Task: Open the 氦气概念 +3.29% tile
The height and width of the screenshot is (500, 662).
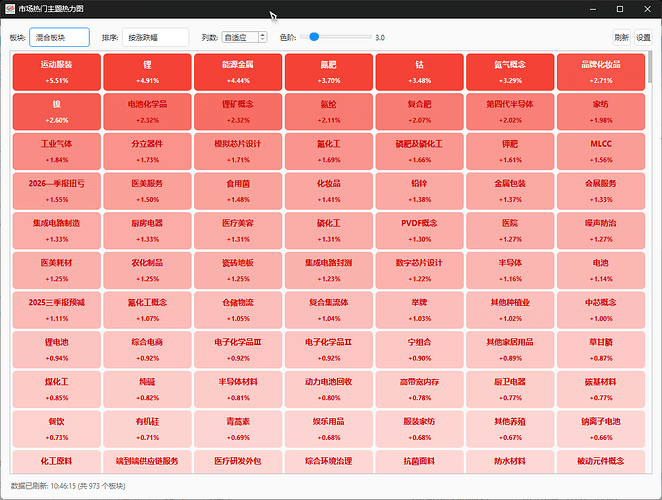Action: (510, 72)
